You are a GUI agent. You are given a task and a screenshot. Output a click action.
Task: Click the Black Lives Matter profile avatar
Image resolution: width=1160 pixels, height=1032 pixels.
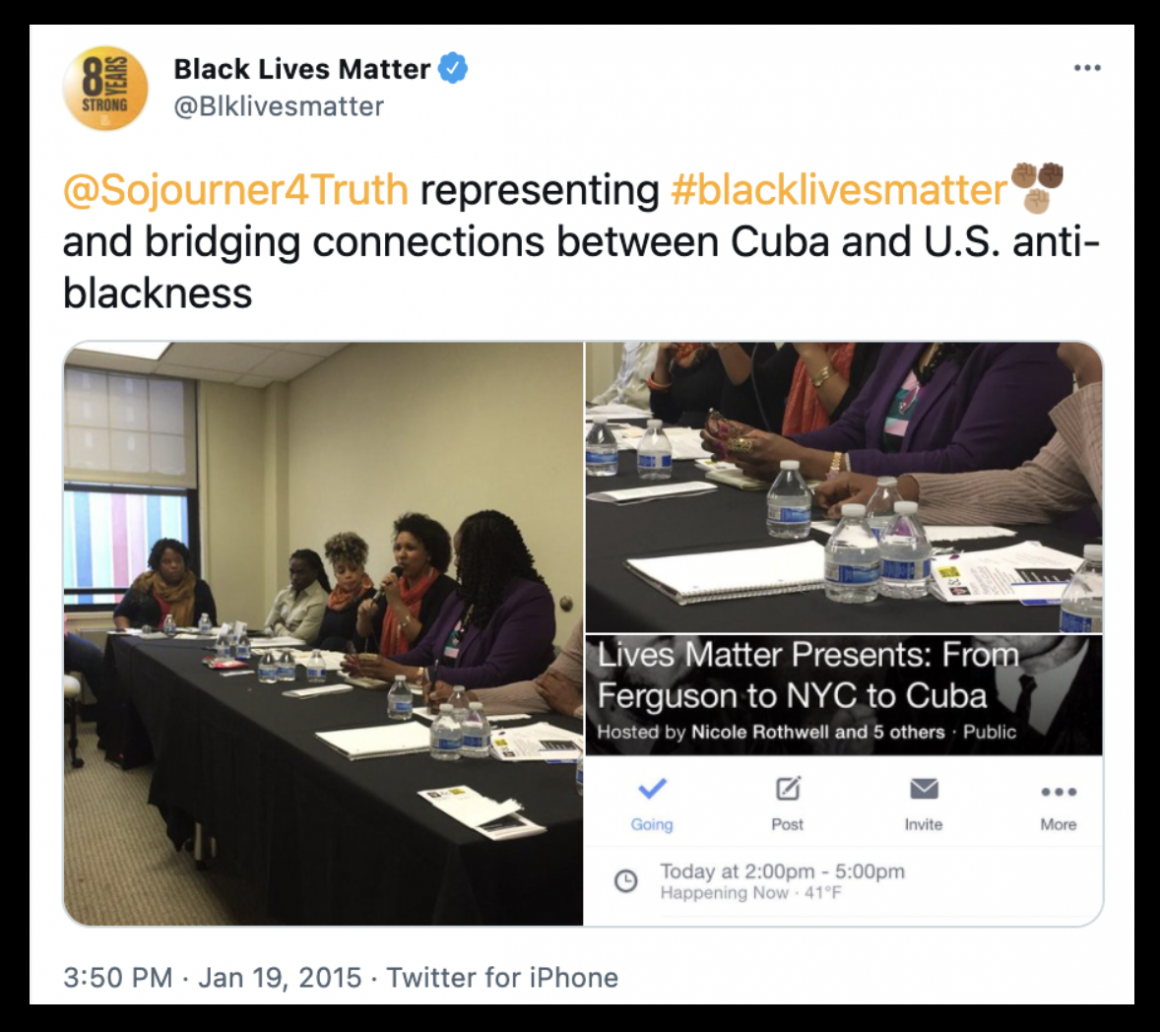[x=105, y=88]
